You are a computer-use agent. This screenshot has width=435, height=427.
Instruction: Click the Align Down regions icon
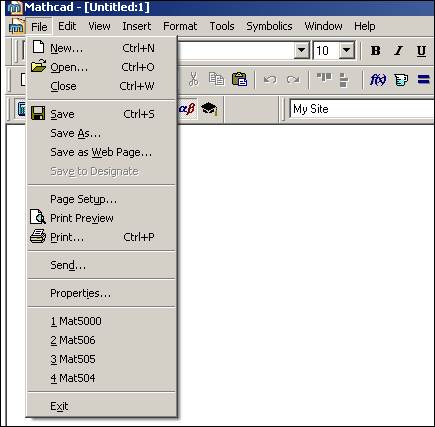[344, 80]
